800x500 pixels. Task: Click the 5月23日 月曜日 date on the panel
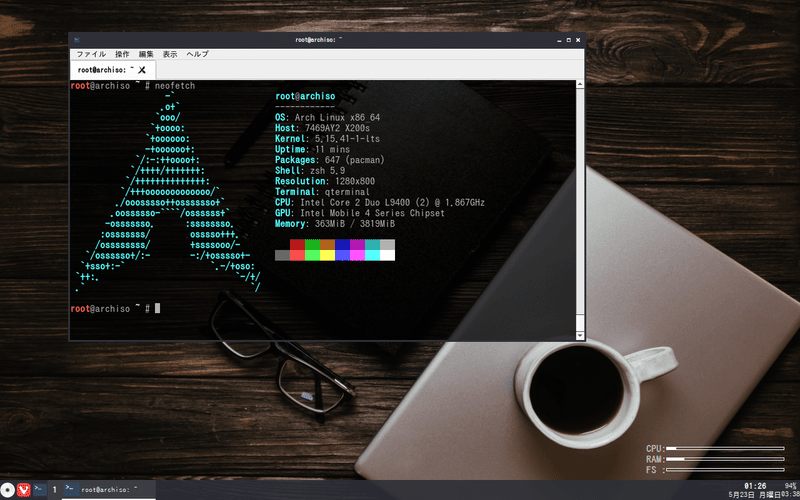pyautogui.click(x=753, y=495)
